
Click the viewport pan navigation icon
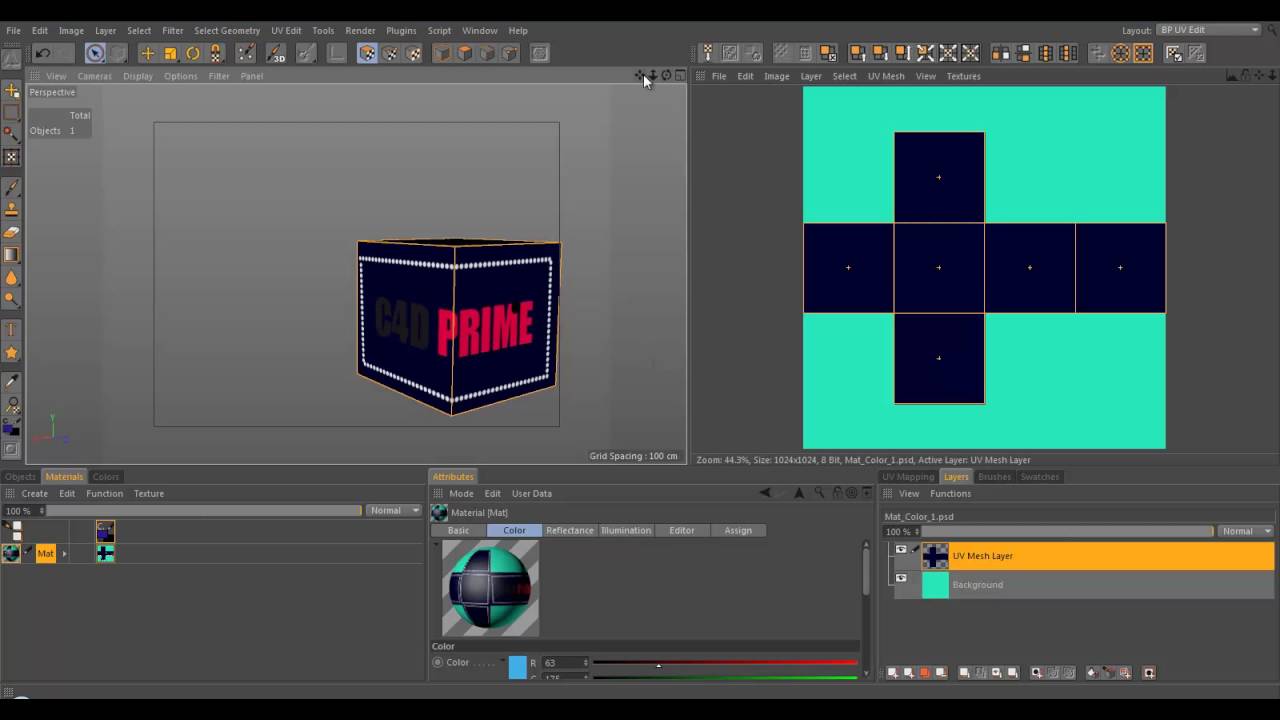(640, 76)
